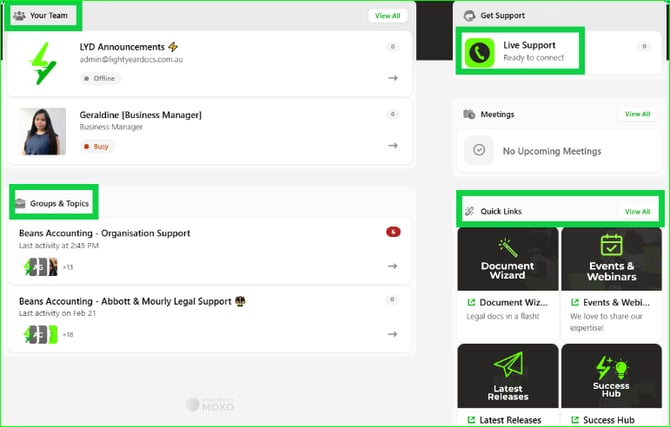Click View All in Meetings section
Image resolution: width=670 pixels, height=427 pixels.
pos(637,114)
